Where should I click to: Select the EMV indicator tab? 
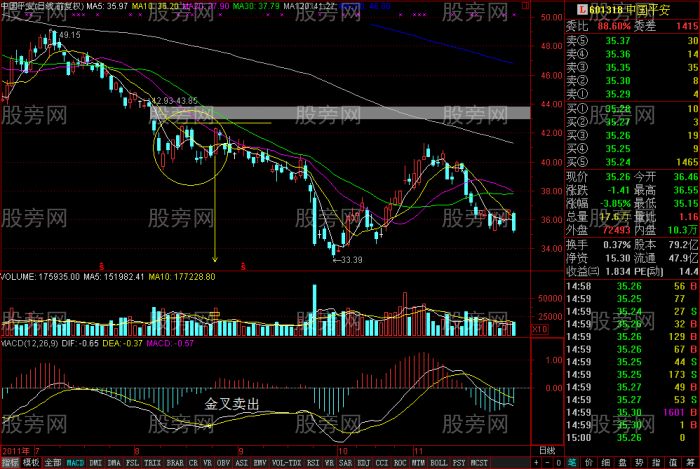pyautogui.click(x=260, y=463)
